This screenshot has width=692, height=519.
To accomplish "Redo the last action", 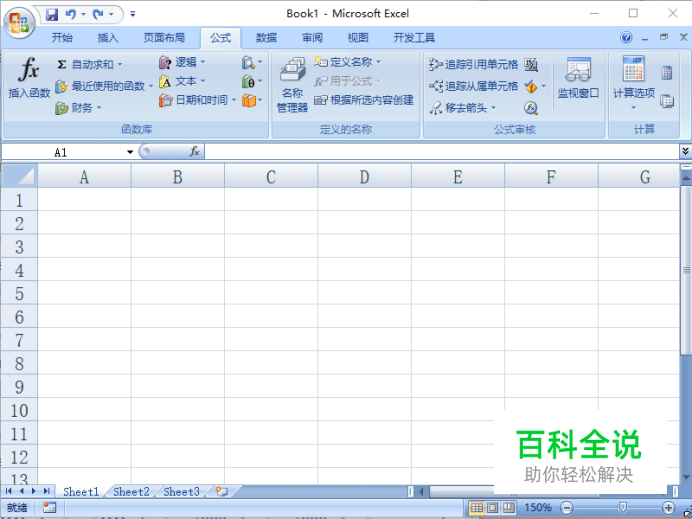I will pos(98,15).
